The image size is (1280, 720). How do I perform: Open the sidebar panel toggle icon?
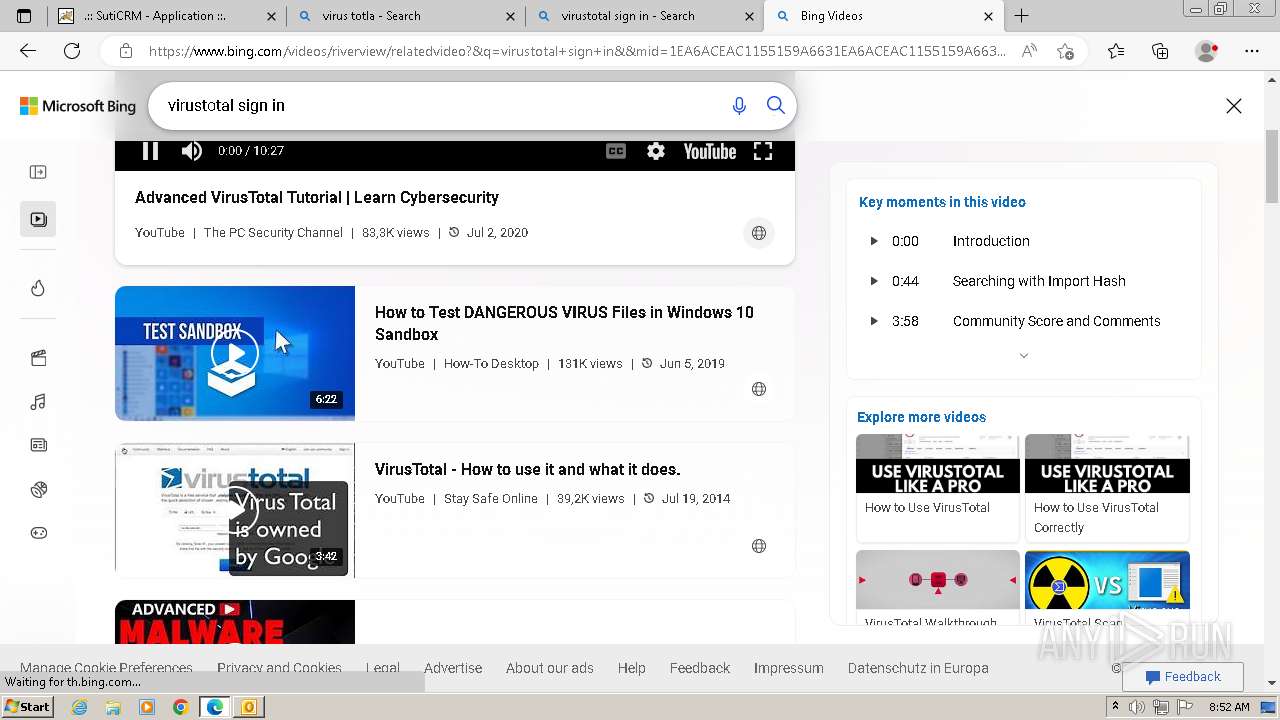[38, 172]
